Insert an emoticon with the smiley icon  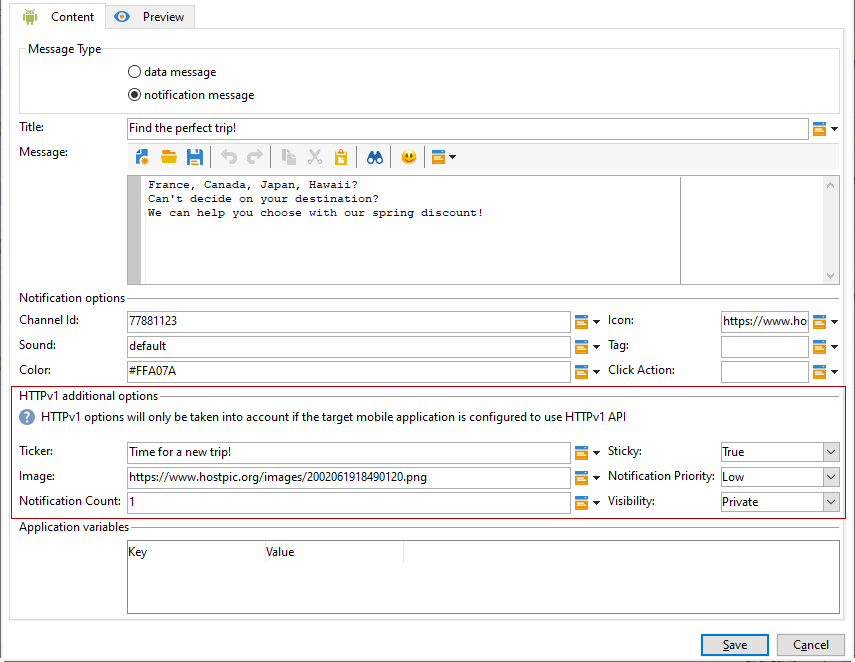click(408, 158)
